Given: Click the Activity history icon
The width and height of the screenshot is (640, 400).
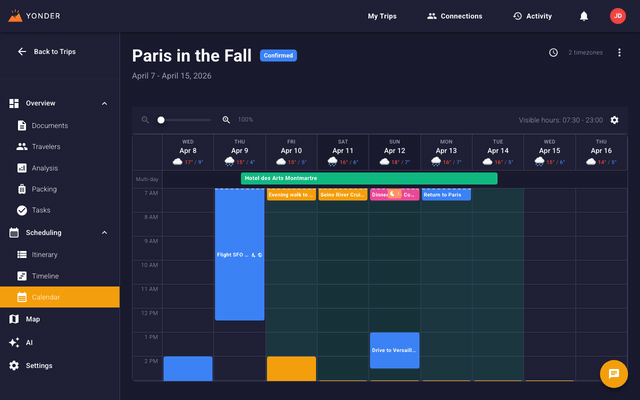Looking at the screenshot, I should 518,16.
